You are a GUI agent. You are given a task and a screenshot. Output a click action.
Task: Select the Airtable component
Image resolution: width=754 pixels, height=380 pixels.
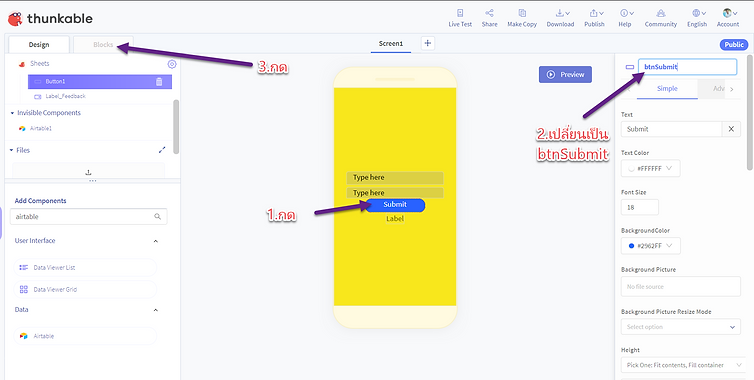point(85,336)
